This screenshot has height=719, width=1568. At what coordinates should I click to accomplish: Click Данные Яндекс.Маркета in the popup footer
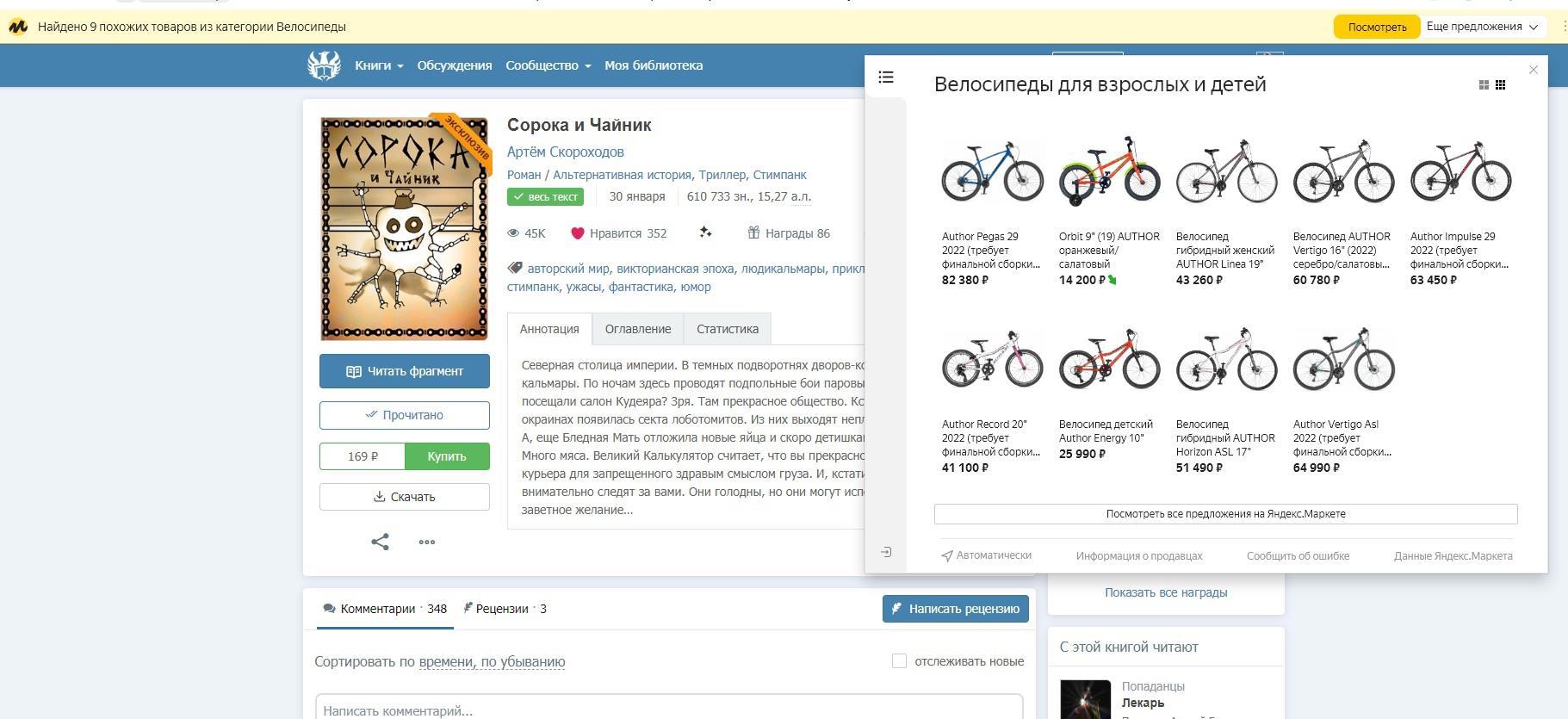[1453, 556]
